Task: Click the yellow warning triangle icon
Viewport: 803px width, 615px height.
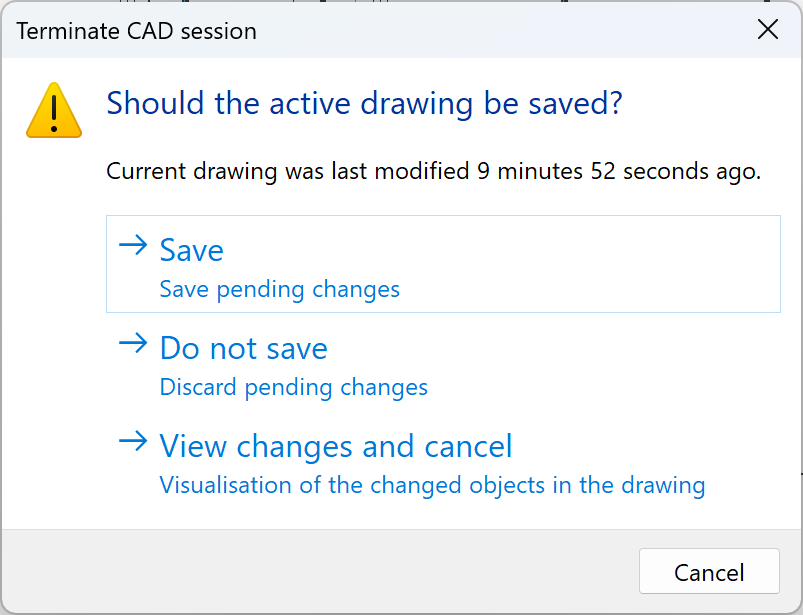Action: 53,109
